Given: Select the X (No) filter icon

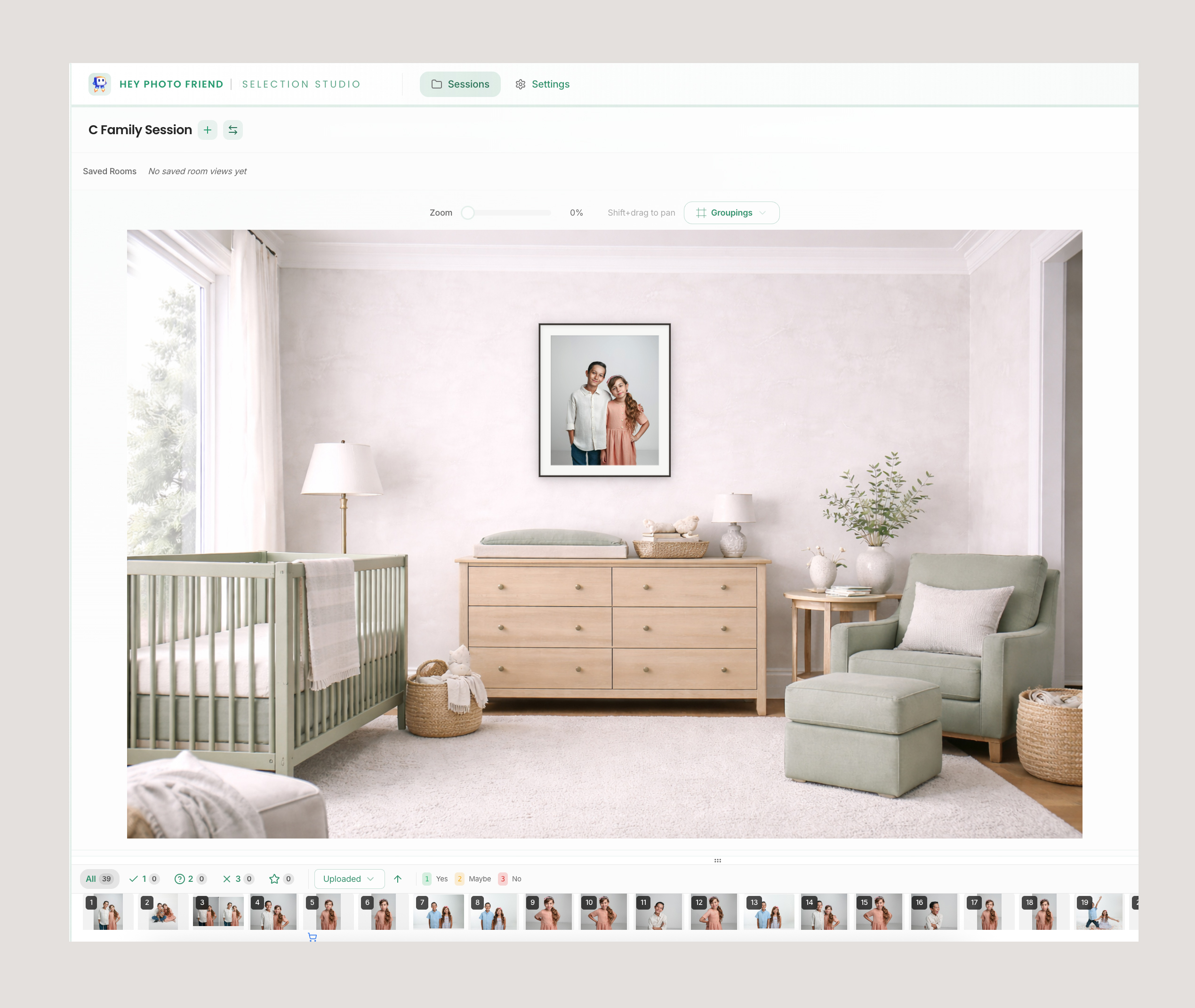Looking at the screenshot, I should tap(228, 879).
